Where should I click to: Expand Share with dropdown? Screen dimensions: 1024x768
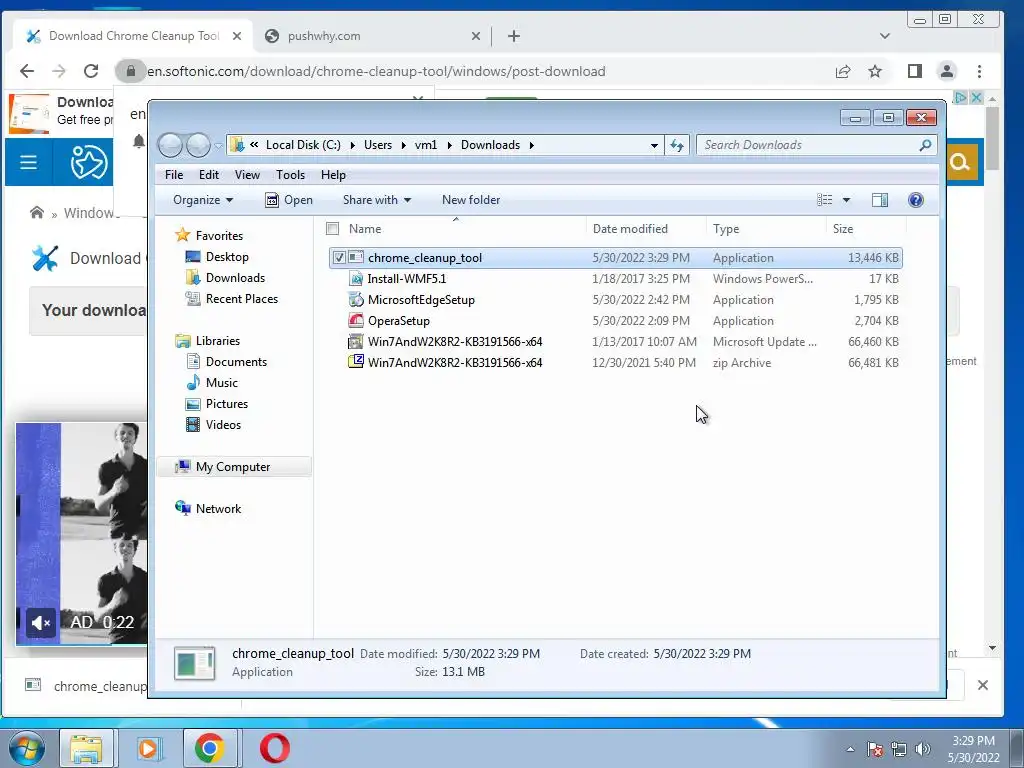[x=377, y=200]
